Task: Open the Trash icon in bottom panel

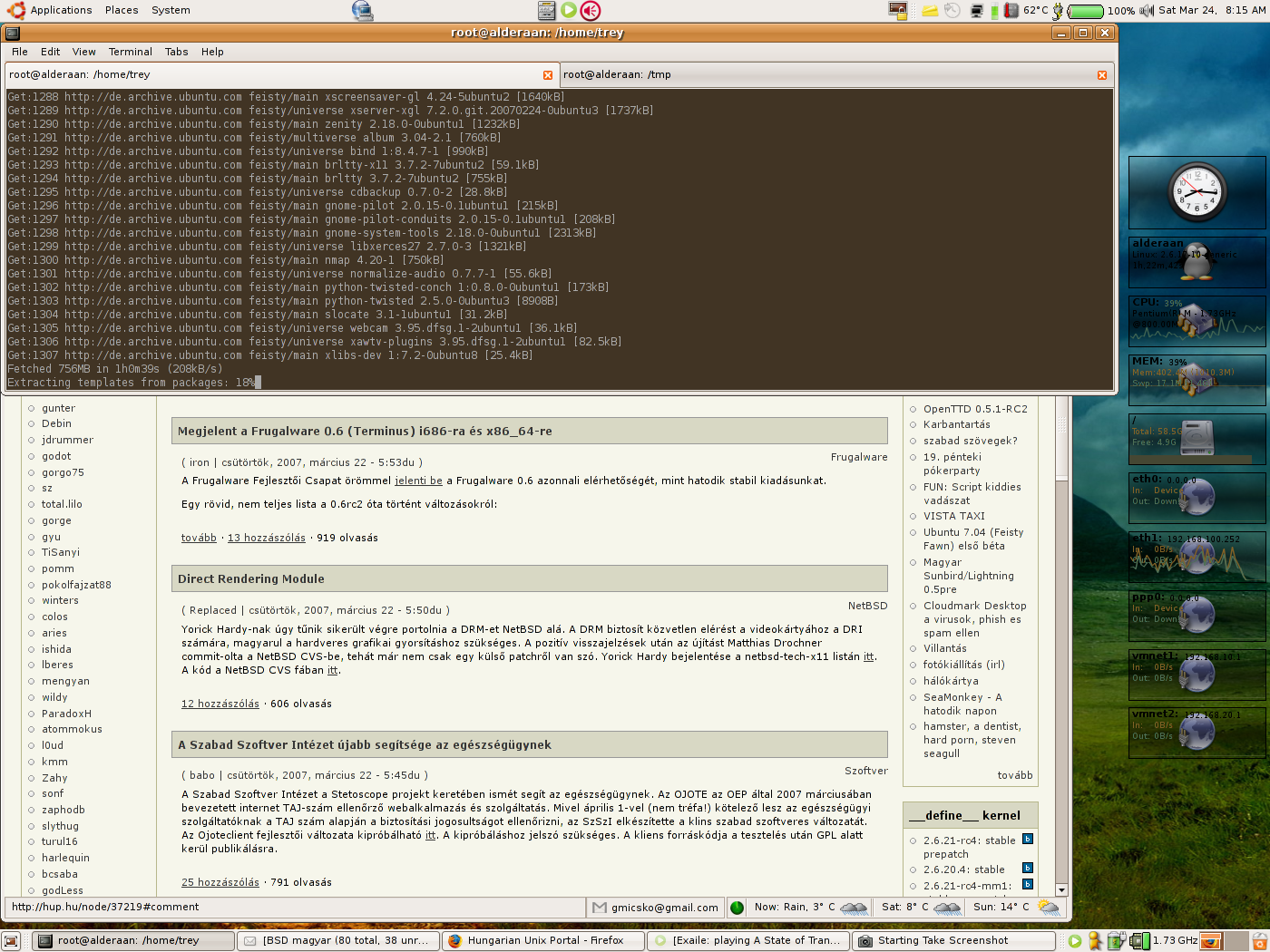Action: pyautogui.click(x=1259, y=941)
